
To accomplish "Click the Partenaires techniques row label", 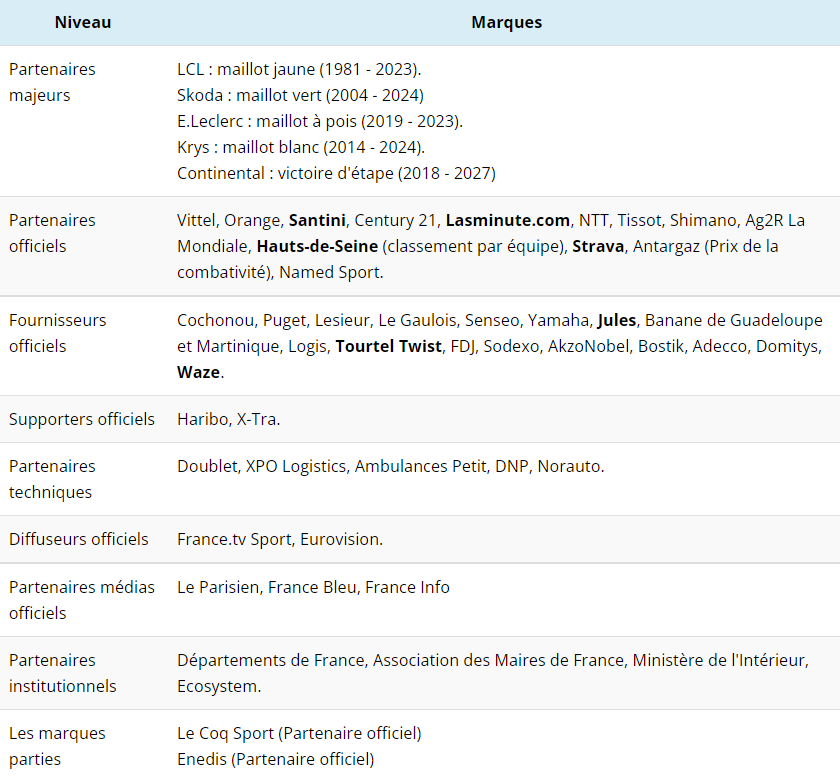I will point(52,479).
